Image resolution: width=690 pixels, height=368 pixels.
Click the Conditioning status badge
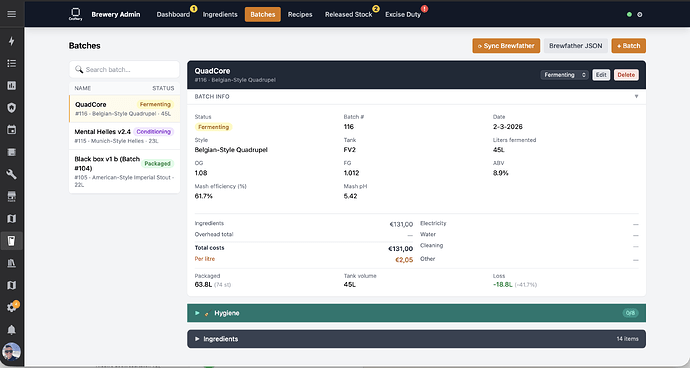[x=154, y=132]
